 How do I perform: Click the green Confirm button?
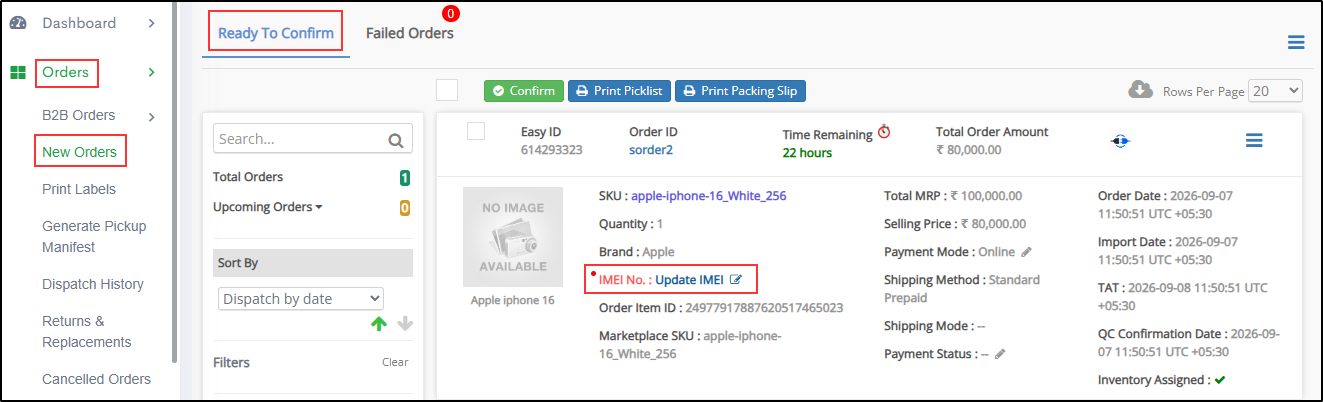coord(524,91)
